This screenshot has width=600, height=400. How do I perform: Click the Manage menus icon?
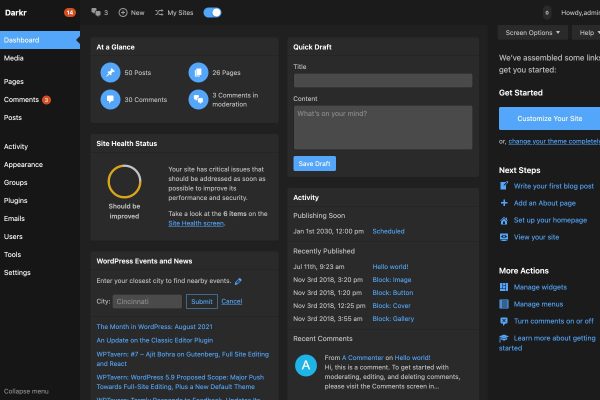coord(504,304)
